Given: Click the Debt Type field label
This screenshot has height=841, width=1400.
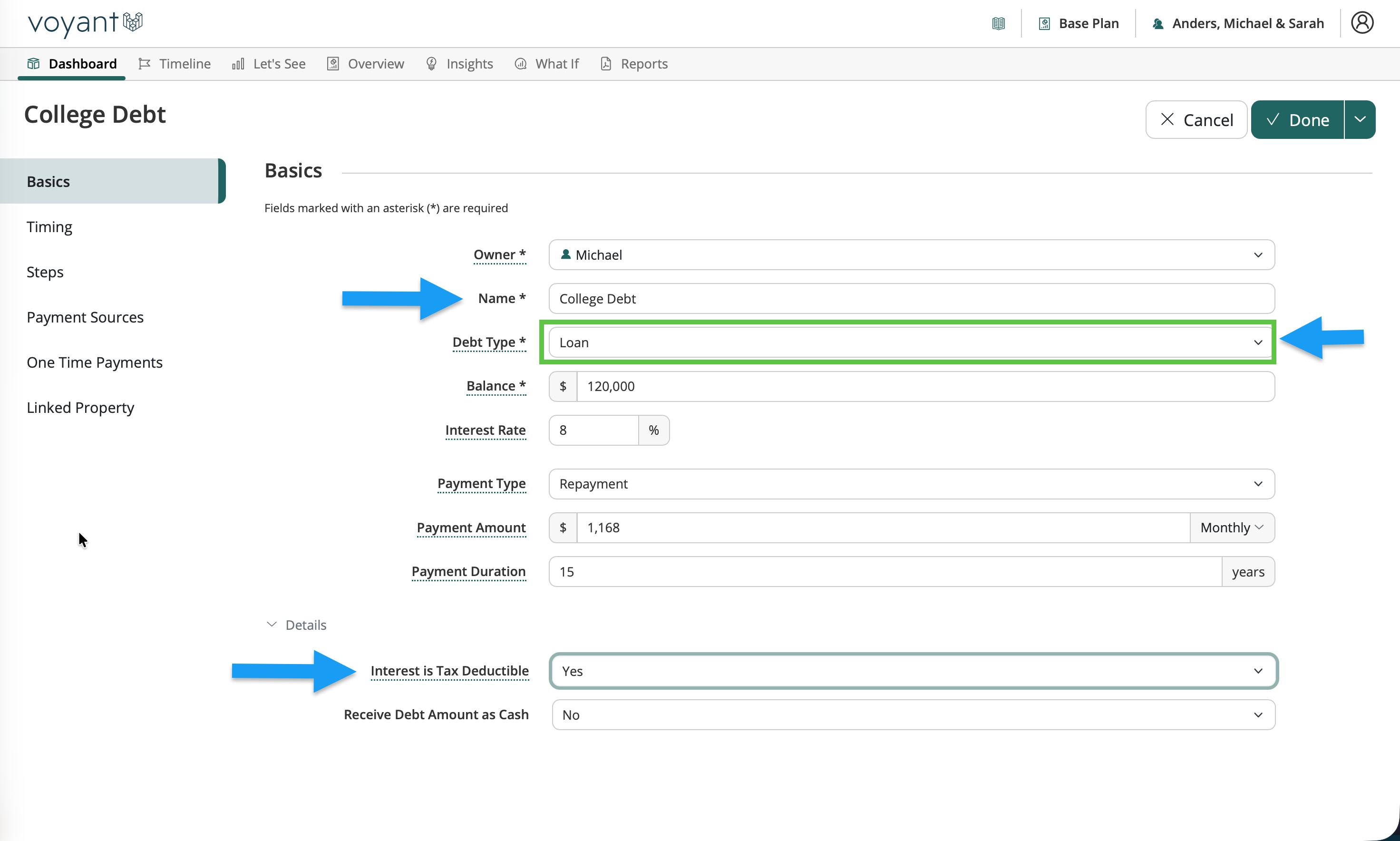Looking at the screenshot, I should click(x=489, y=342).
